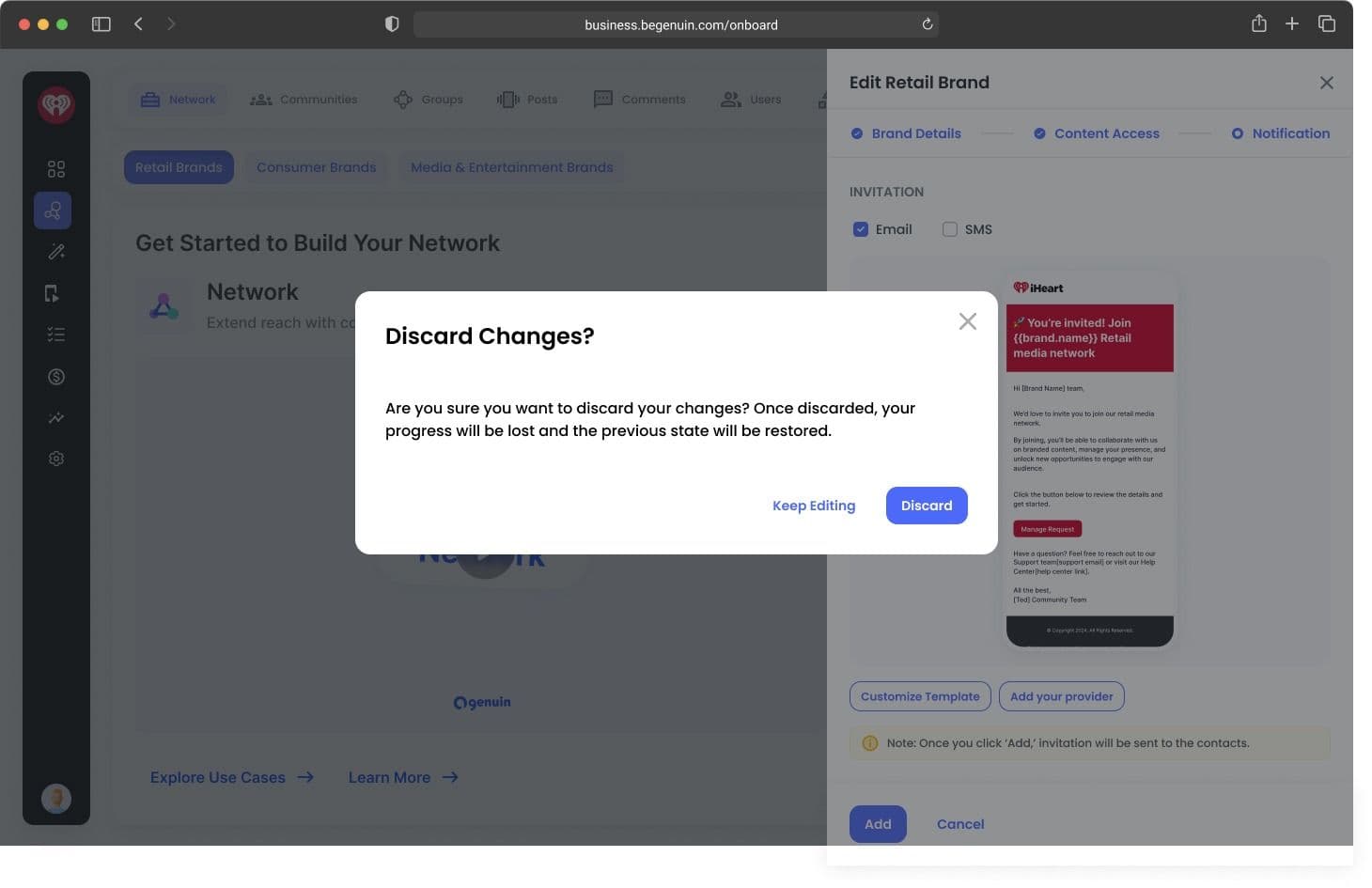
Task: Open the Users tab
Action: 750,100
